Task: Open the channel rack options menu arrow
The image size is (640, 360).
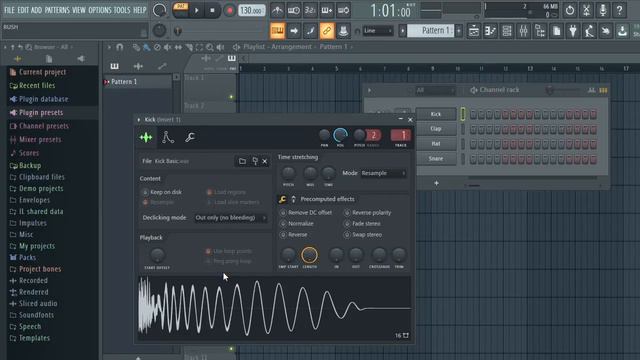Action: pyautogui.click(x=369, y=90)
